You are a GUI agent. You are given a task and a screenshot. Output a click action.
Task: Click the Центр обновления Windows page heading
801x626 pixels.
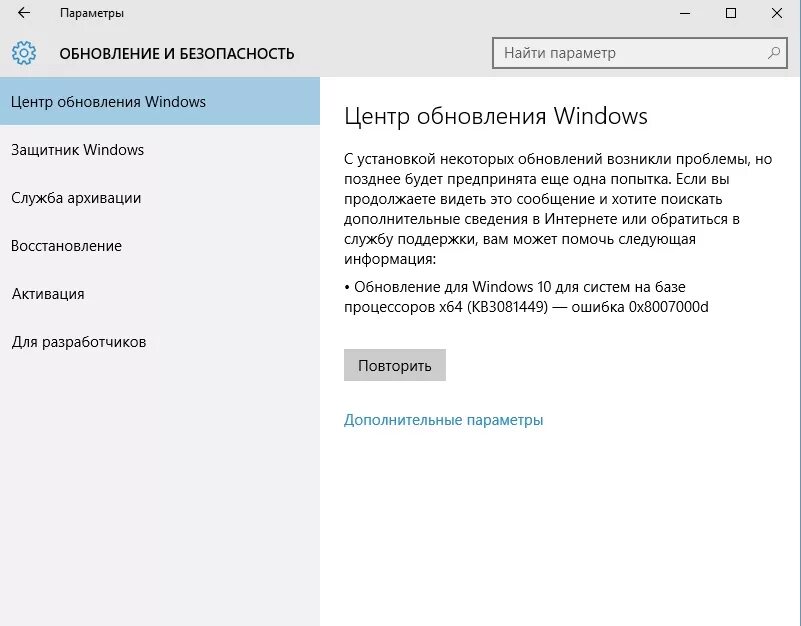(x=496, y=116)
